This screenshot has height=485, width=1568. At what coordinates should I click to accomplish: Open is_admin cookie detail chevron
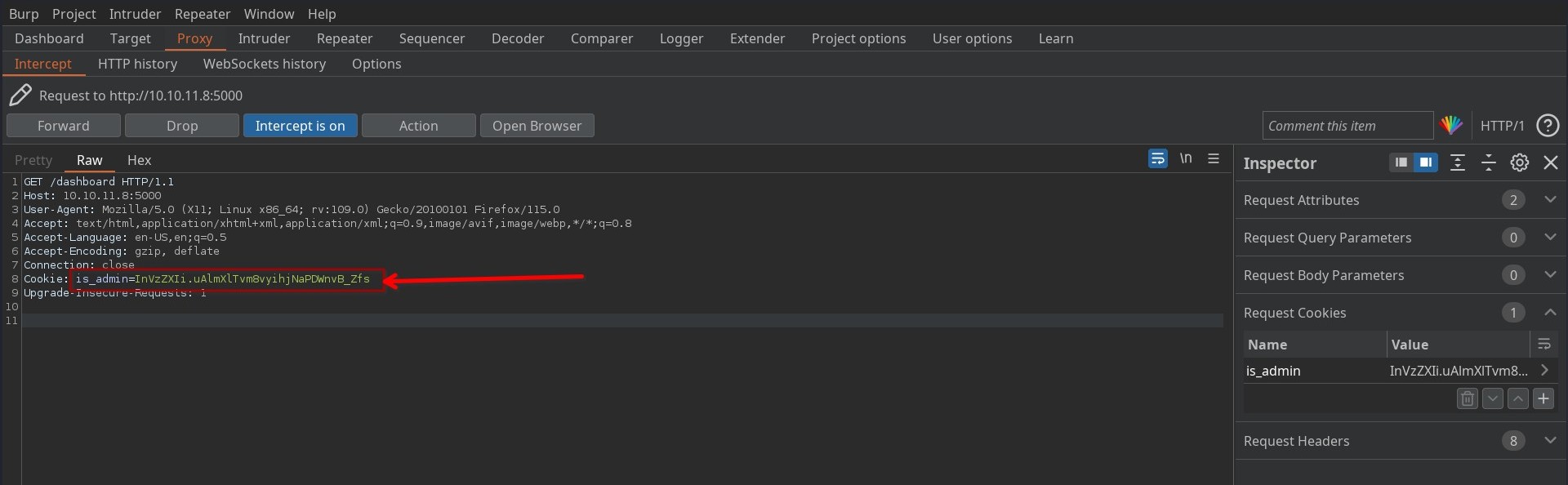[1544, 370]
